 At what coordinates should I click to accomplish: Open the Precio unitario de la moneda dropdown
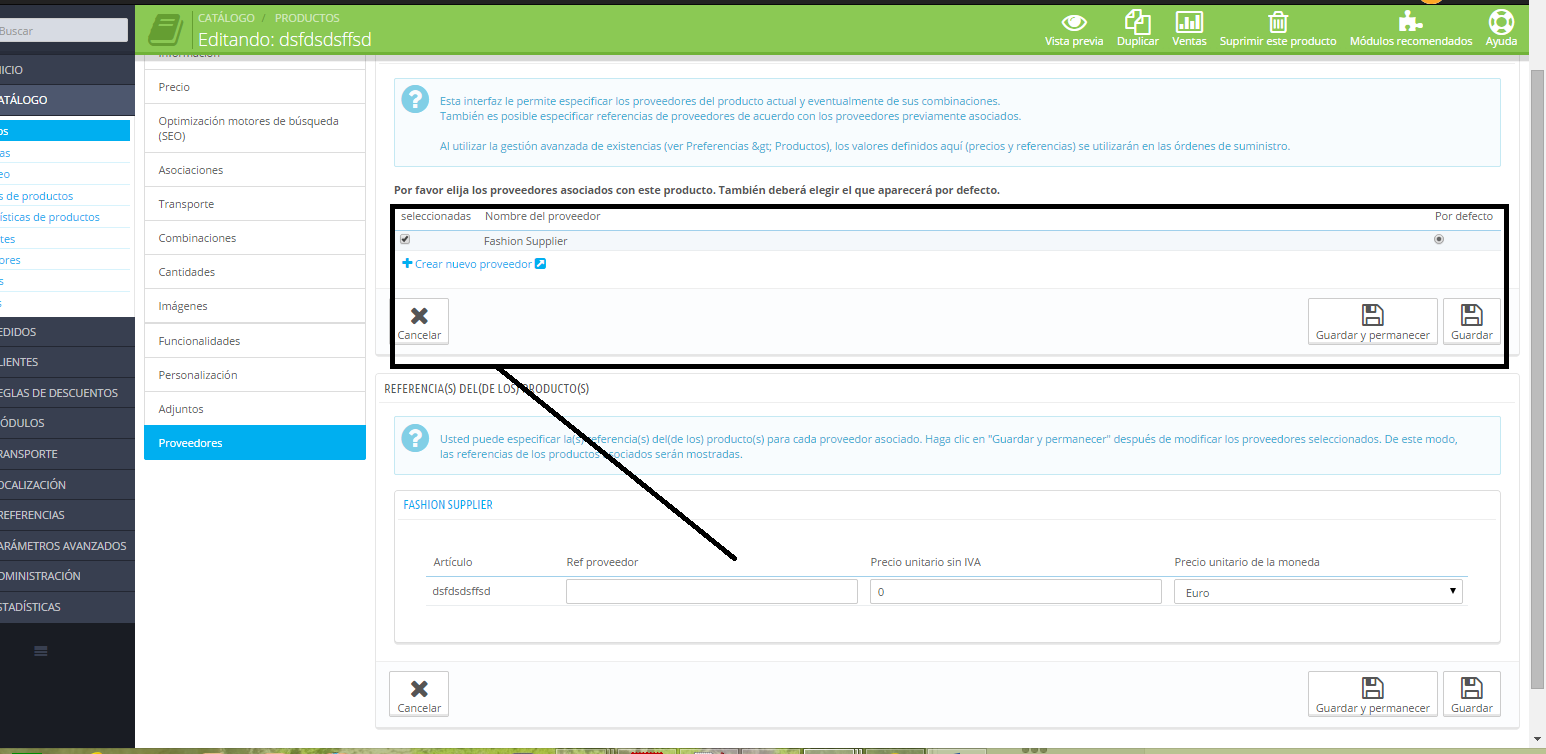(1317, 592)
